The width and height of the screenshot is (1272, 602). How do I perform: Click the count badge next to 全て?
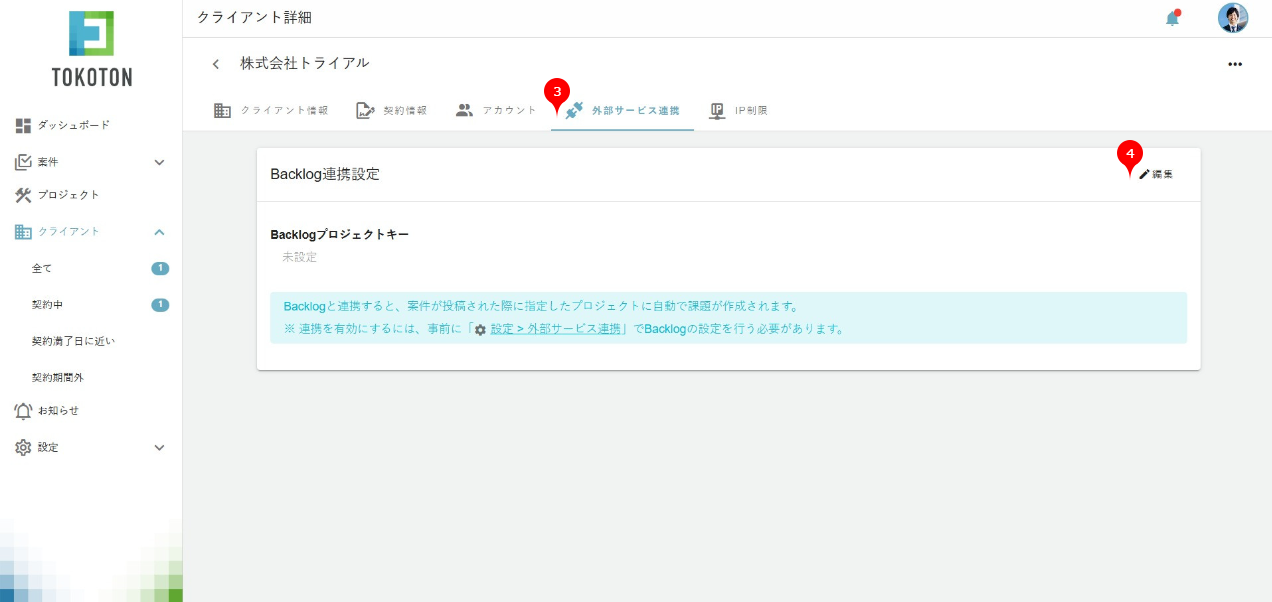(160, 268)
